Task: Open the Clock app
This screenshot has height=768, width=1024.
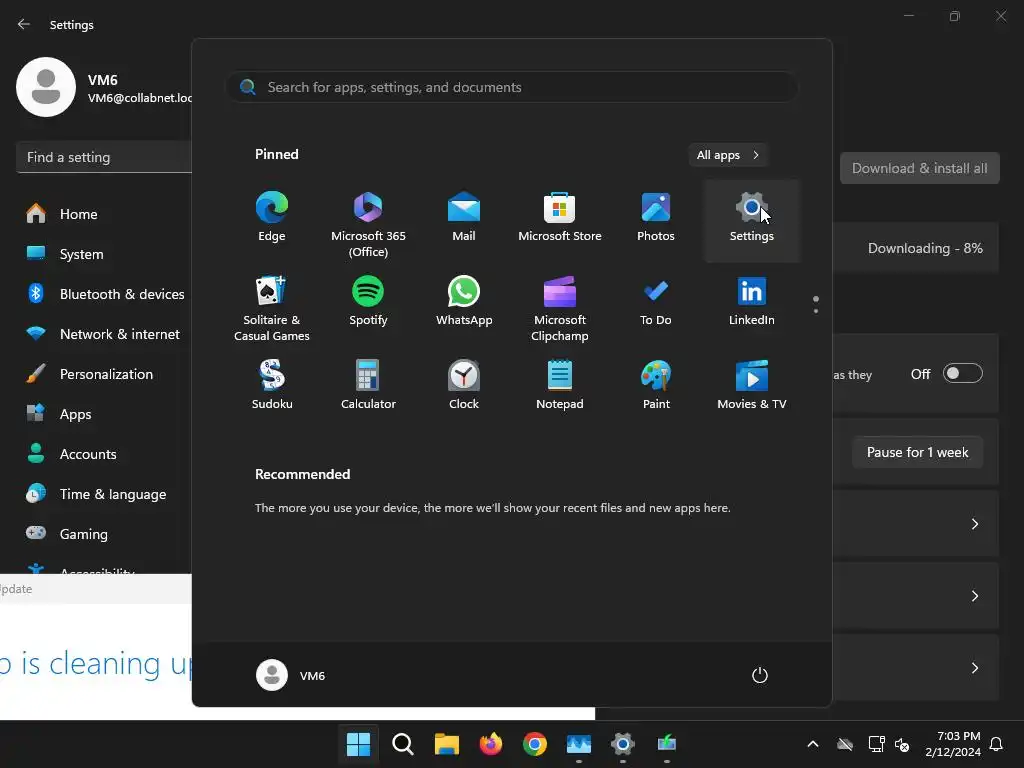Action: [464, 385]
